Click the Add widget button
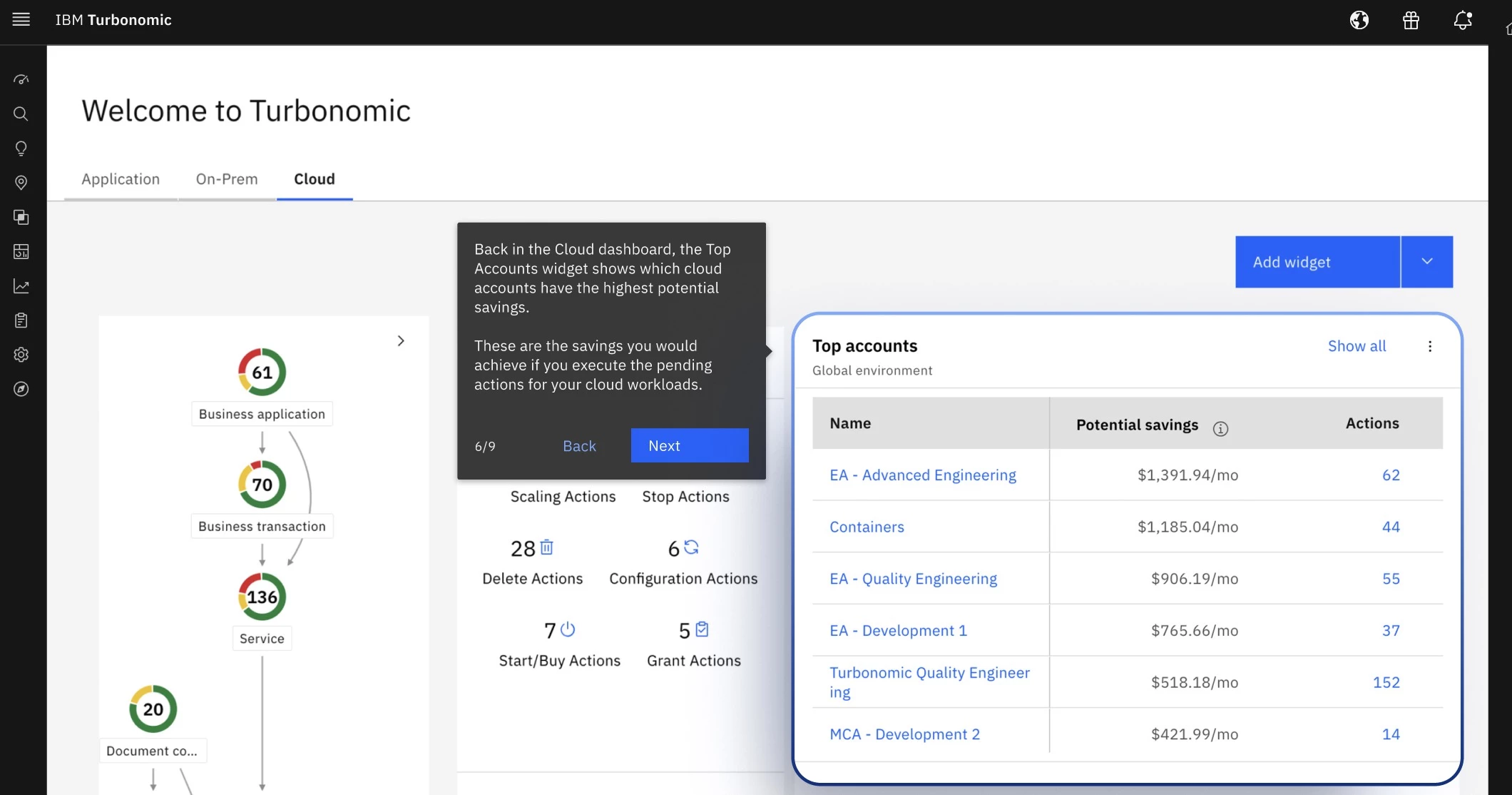This screenshot has height=795, width=1512. pos(1317,262)
